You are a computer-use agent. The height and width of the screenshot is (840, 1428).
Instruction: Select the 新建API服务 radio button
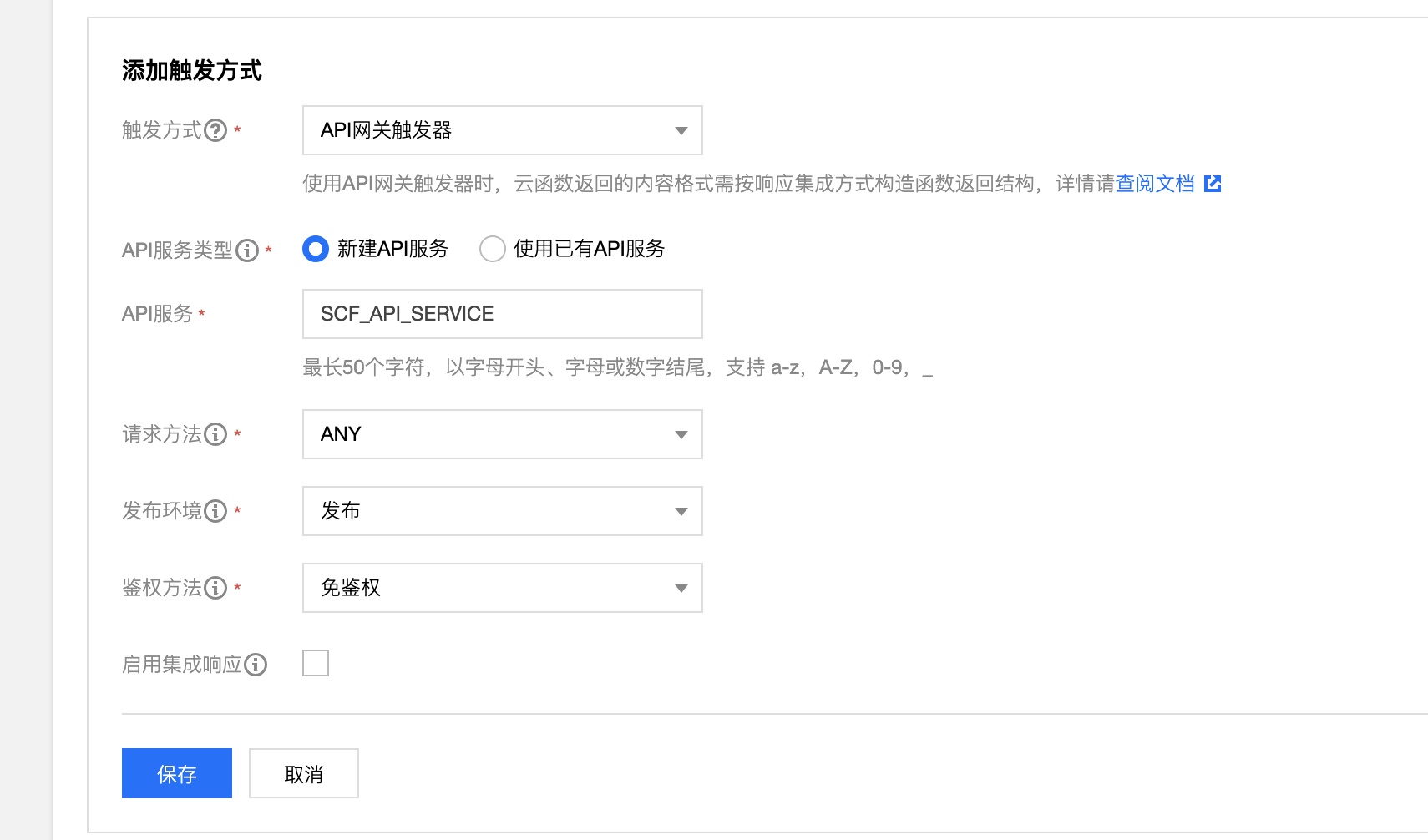[315, 249]
